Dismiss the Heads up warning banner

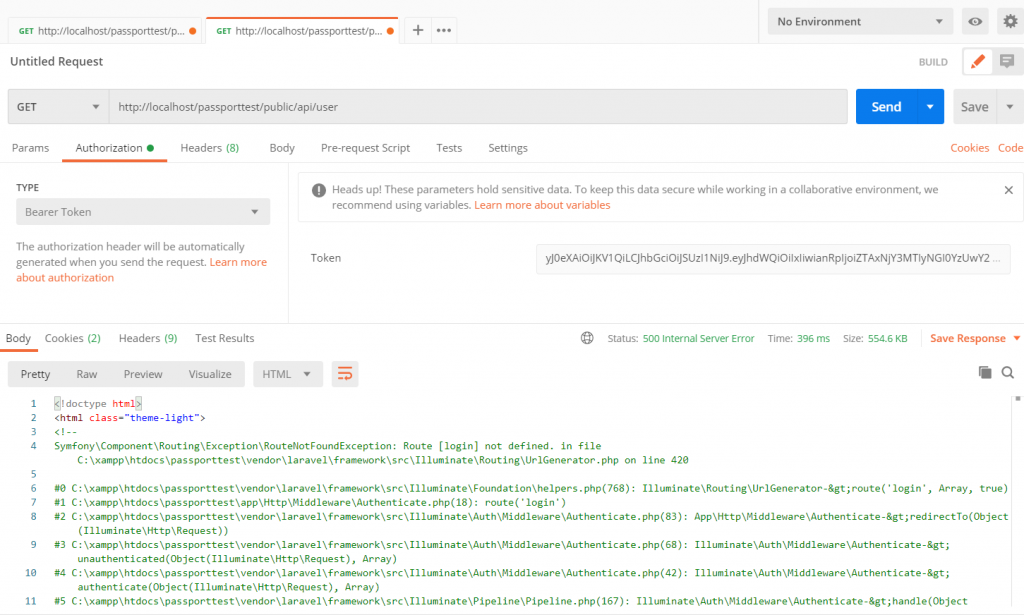tap(1008, 190)
